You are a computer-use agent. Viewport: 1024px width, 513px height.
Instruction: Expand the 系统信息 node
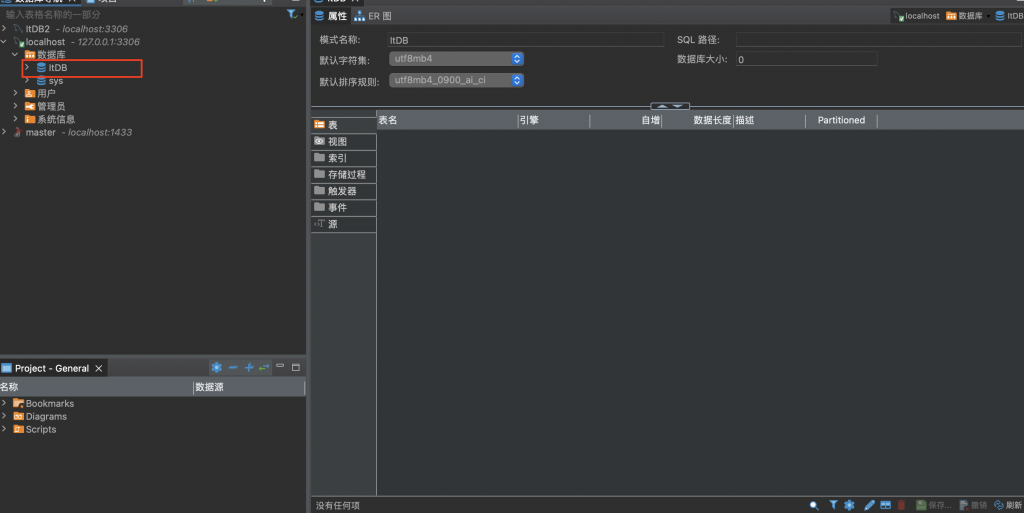coord(16,118)
